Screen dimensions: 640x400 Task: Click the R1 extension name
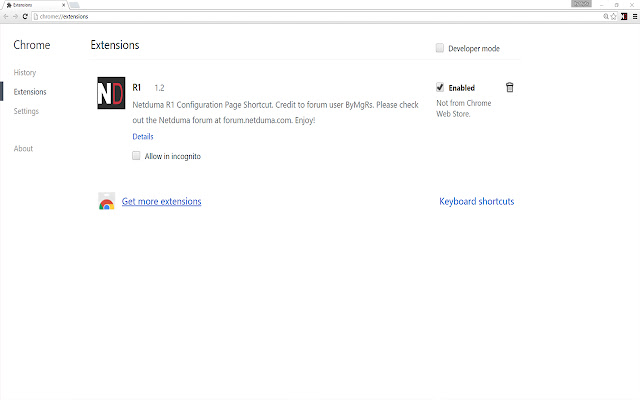(x=136, y=87)
